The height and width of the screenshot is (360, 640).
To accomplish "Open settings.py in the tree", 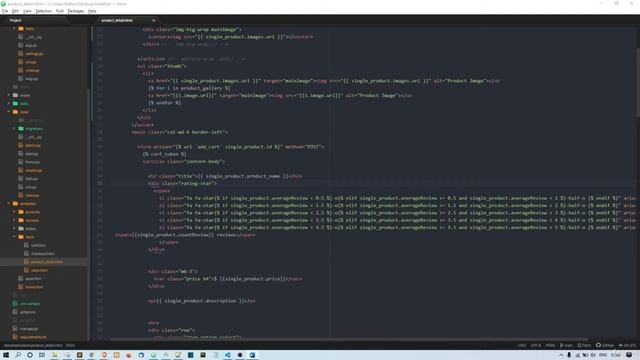I will (x=34, y=53).
